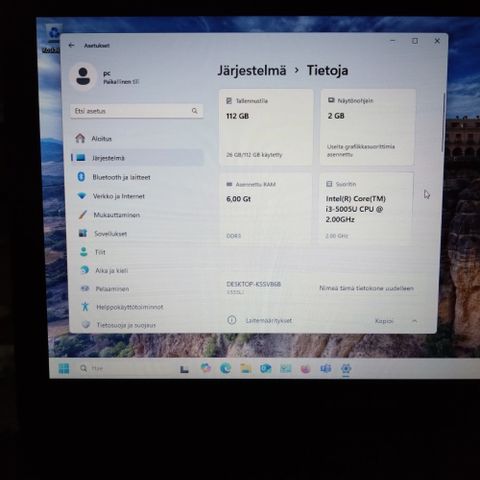Click the settings window vertical scrollbar
The height and width of the screenshot is (480, 480).
point(444,123)
